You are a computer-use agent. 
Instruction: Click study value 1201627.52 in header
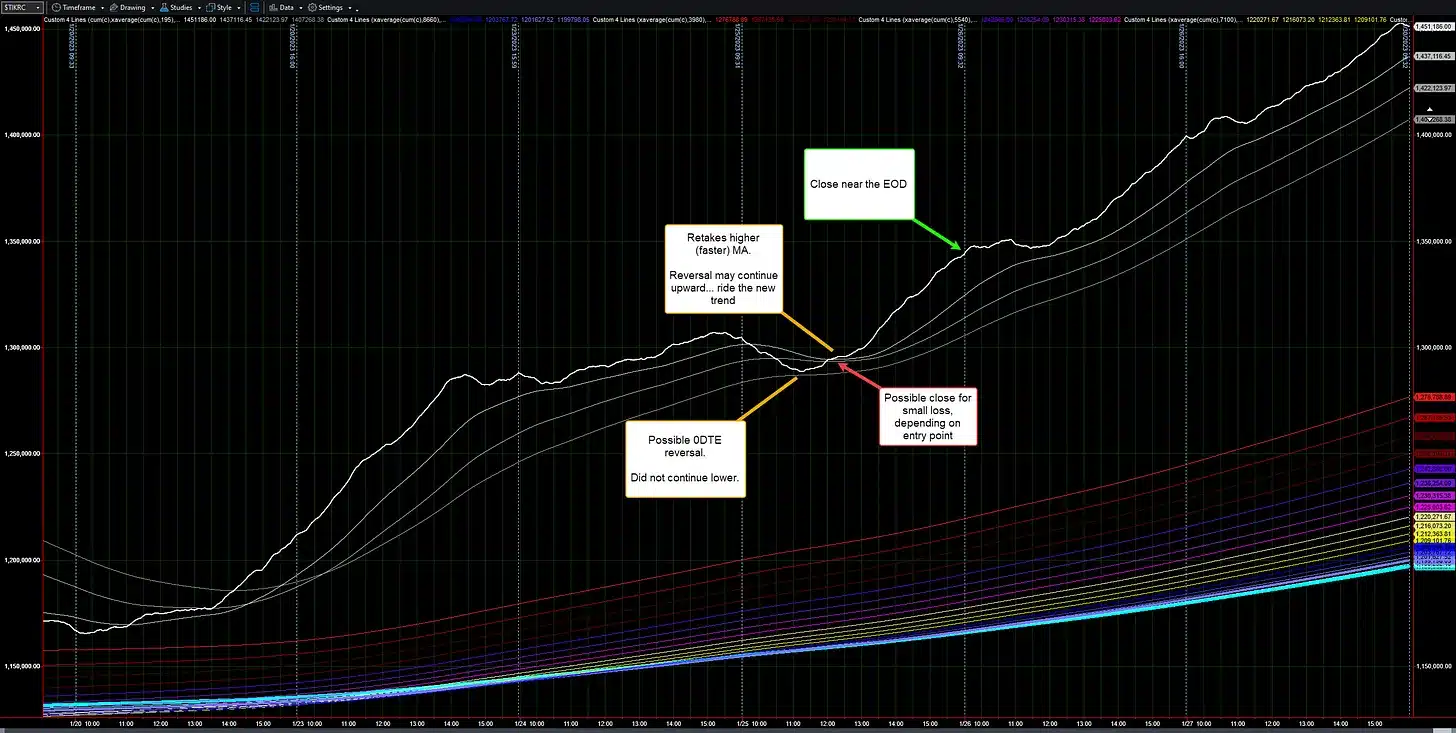pyautogui.click(x=537, y=20)
